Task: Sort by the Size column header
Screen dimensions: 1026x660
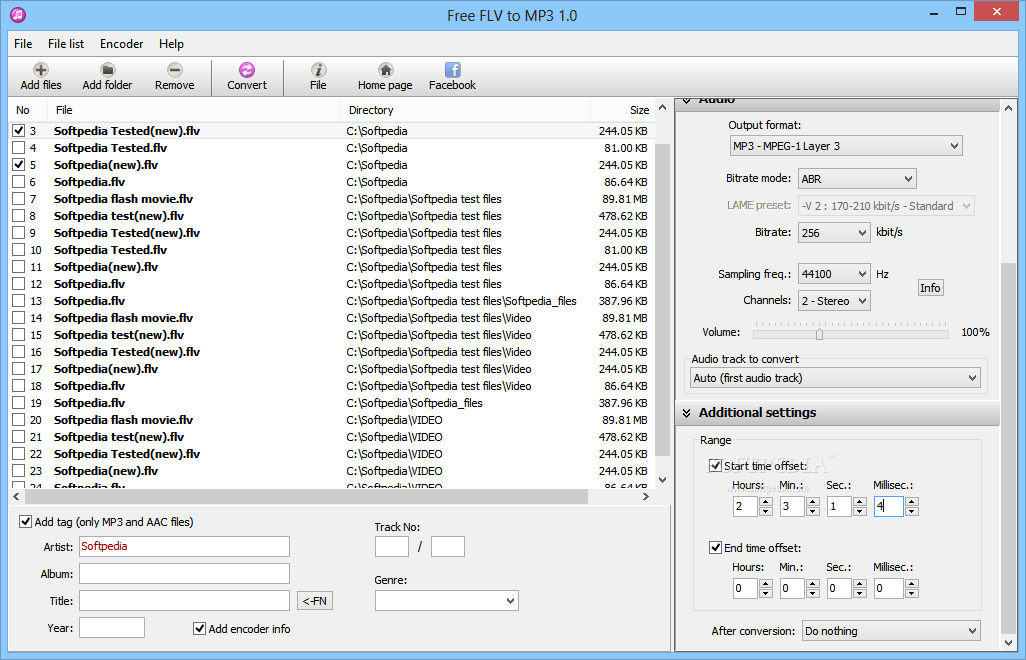Action: (x=622, y=110)
